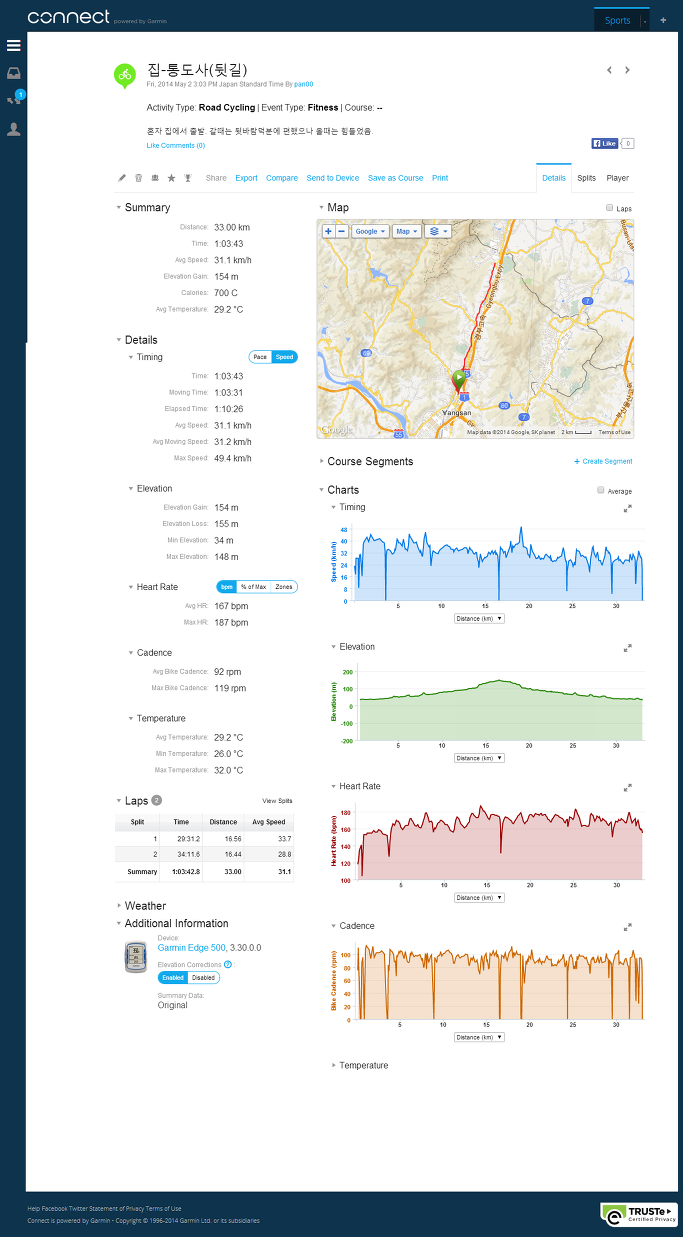Switch to the Details tab
683x1237 pixels.
click(554, 178)
